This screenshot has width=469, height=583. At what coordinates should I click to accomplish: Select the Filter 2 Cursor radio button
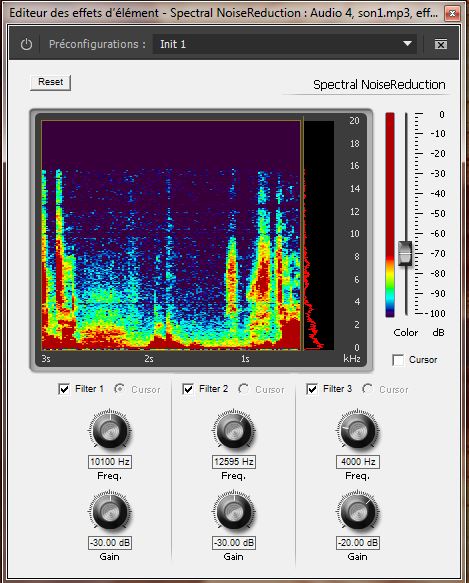(243, 389)
